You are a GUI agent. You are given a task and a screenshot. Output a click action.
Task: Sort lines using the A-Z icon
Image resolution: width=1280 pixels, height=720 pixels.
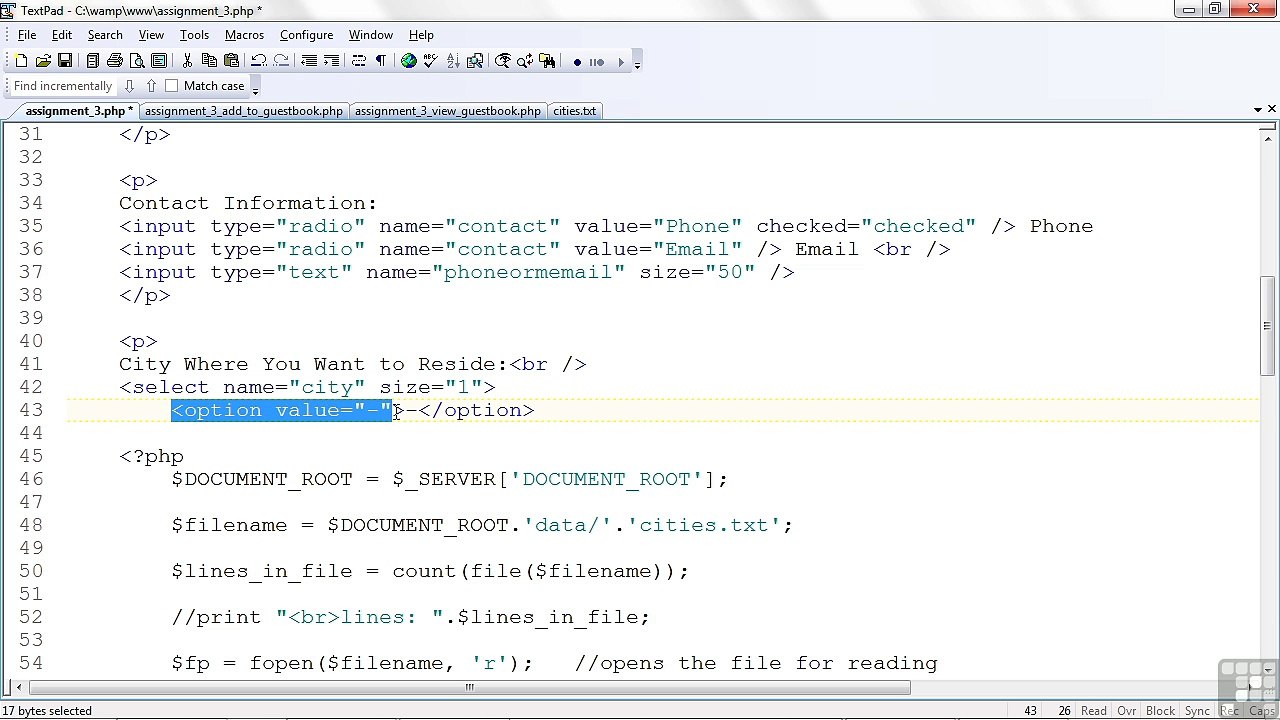[453, 61]
